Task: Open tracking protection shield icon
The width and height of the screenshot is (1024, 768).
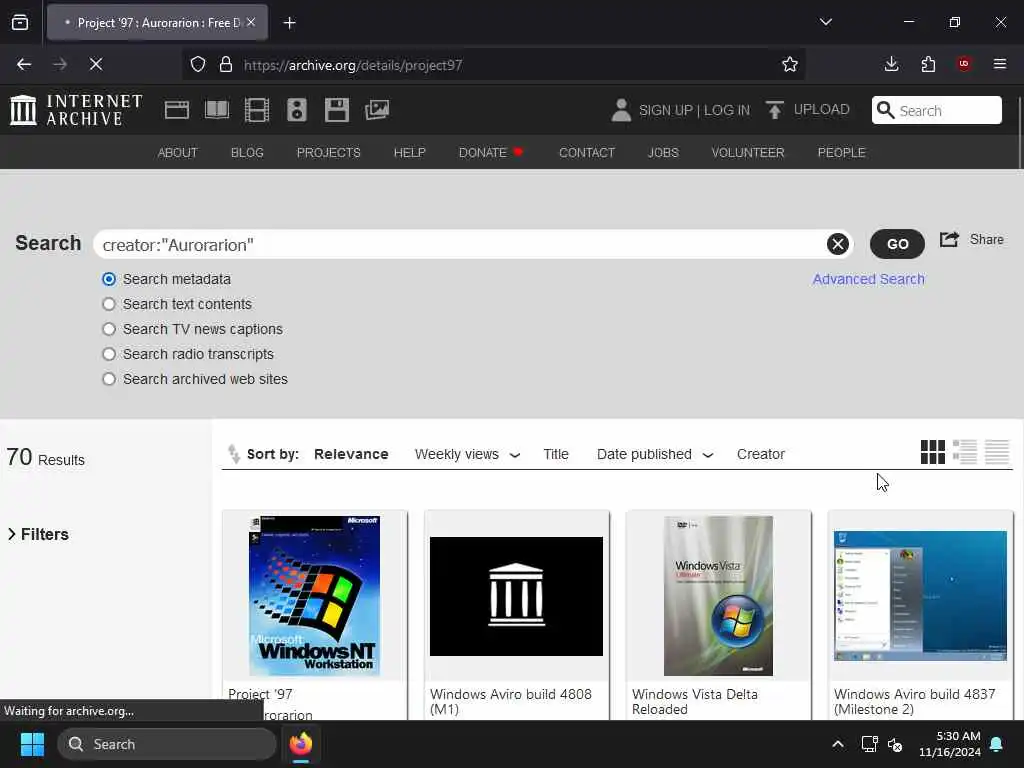Action: [x=198, y=65]
